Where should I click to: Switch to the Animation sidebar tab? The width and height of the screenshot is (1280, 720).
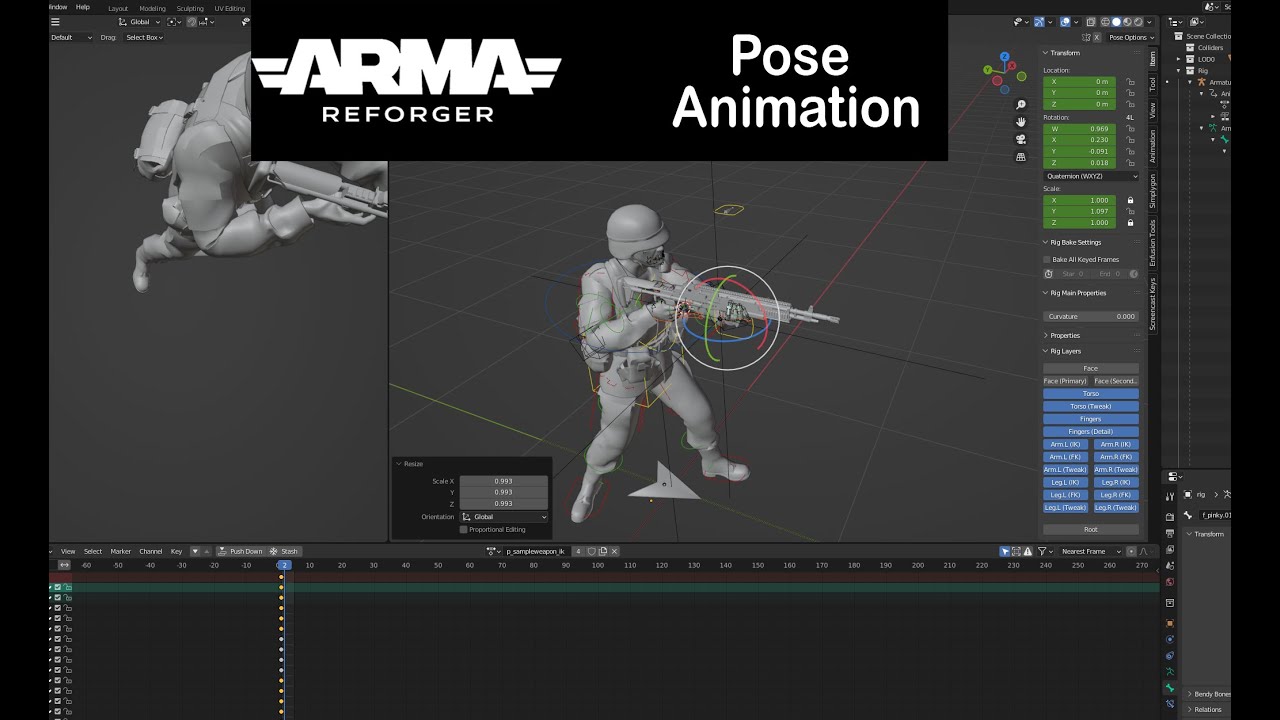point(1152,146)
